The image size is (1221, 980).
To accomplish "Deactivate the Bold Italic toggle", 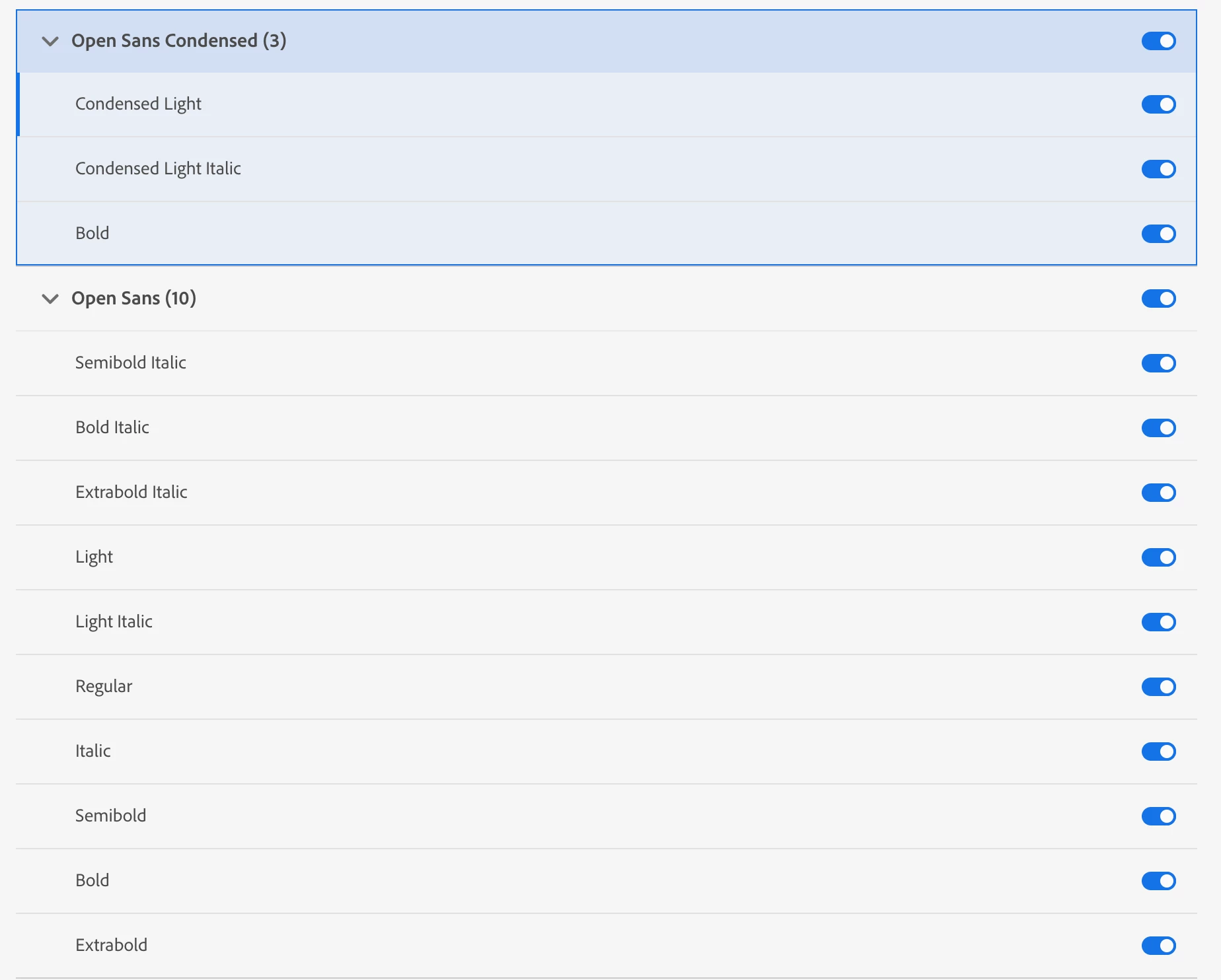I will pyautogui.click(x=1158, y=428).
